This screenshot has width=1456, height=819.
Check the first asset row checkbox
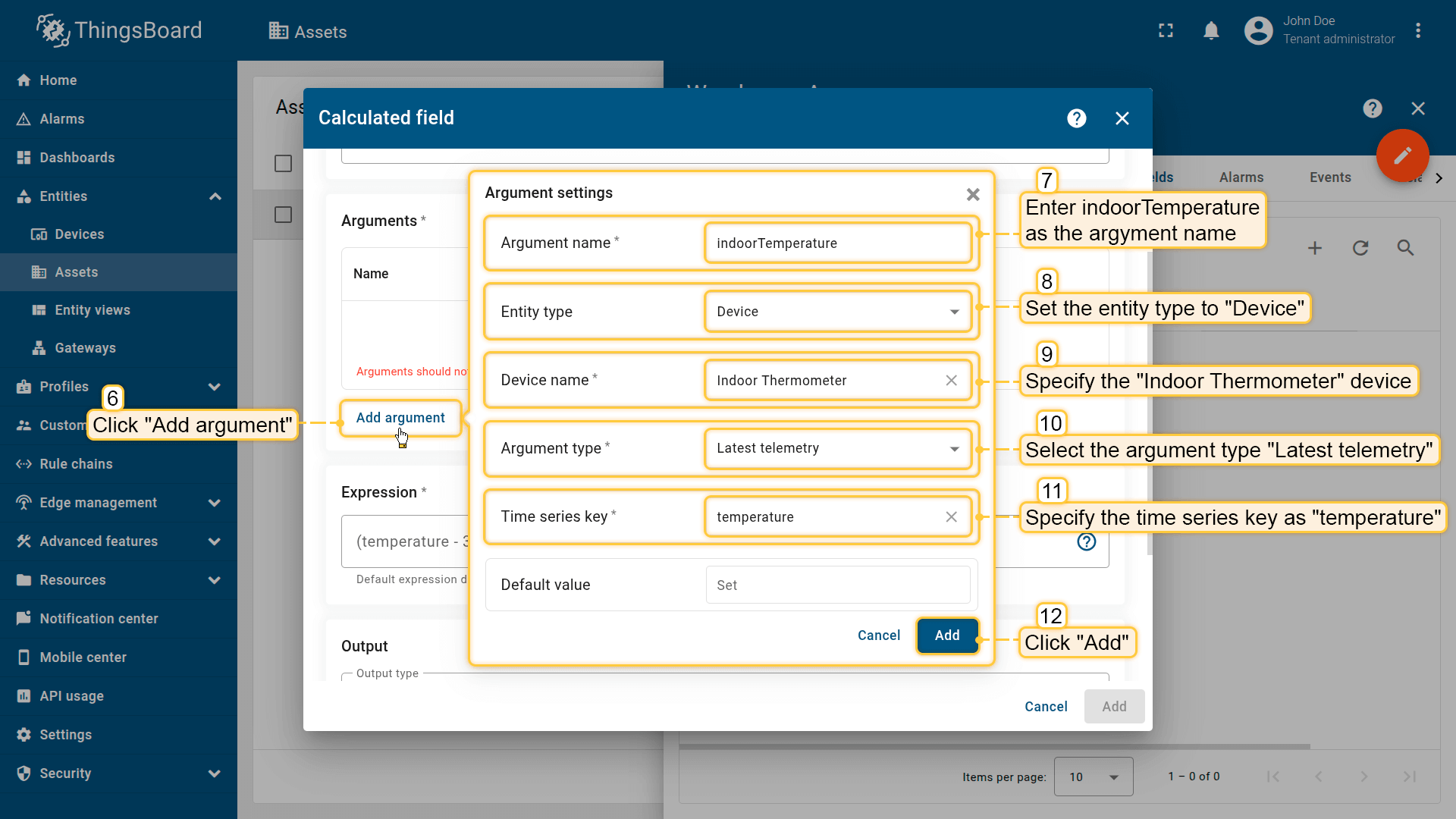pyautogui.click(x=283, y=215)
